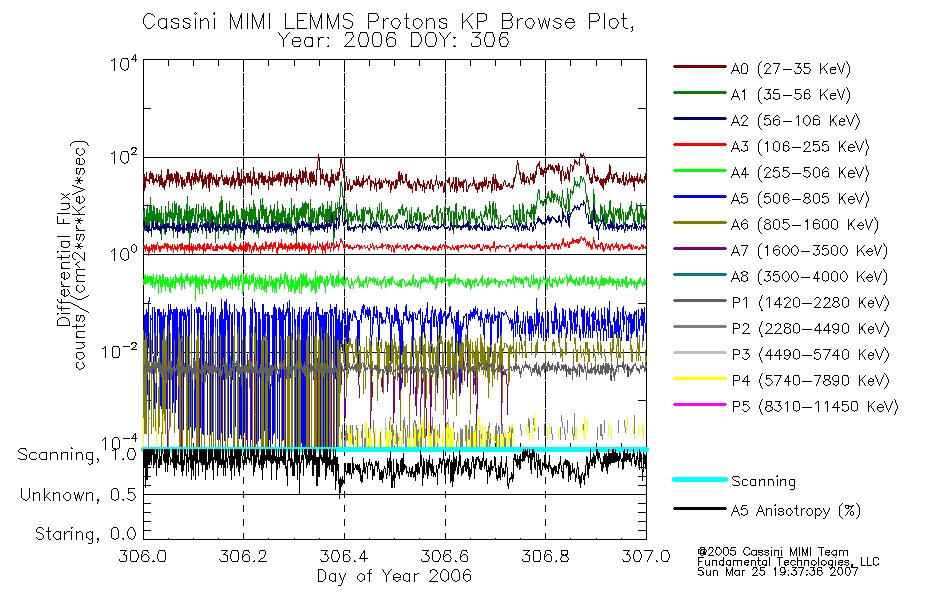The width and height of the screenshot is (950, 600).
Task: Click the olive A6 legend line swatch
Action: (700, 223)
